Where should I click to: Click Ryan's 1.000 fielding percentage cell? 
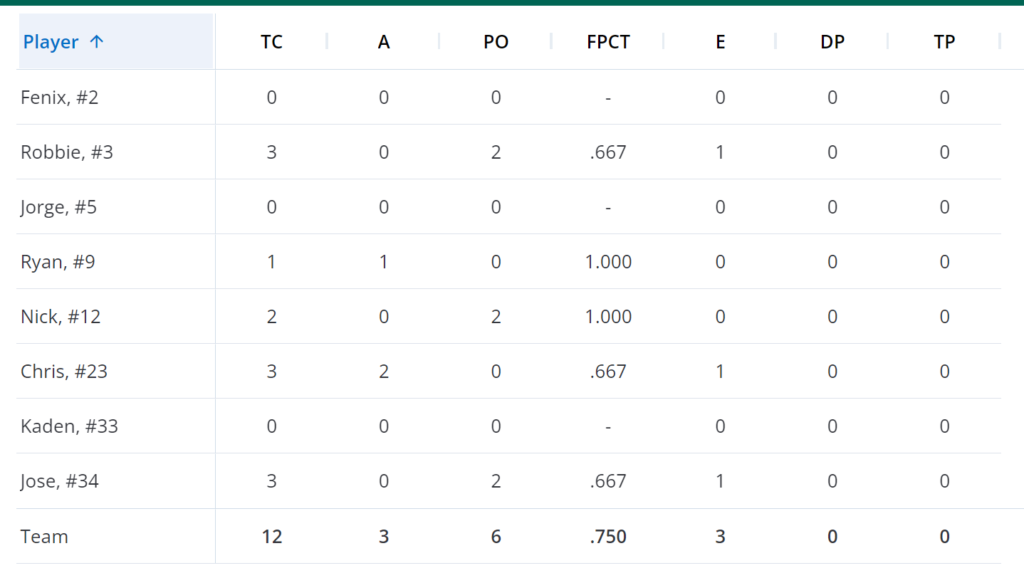pos(608,262)
